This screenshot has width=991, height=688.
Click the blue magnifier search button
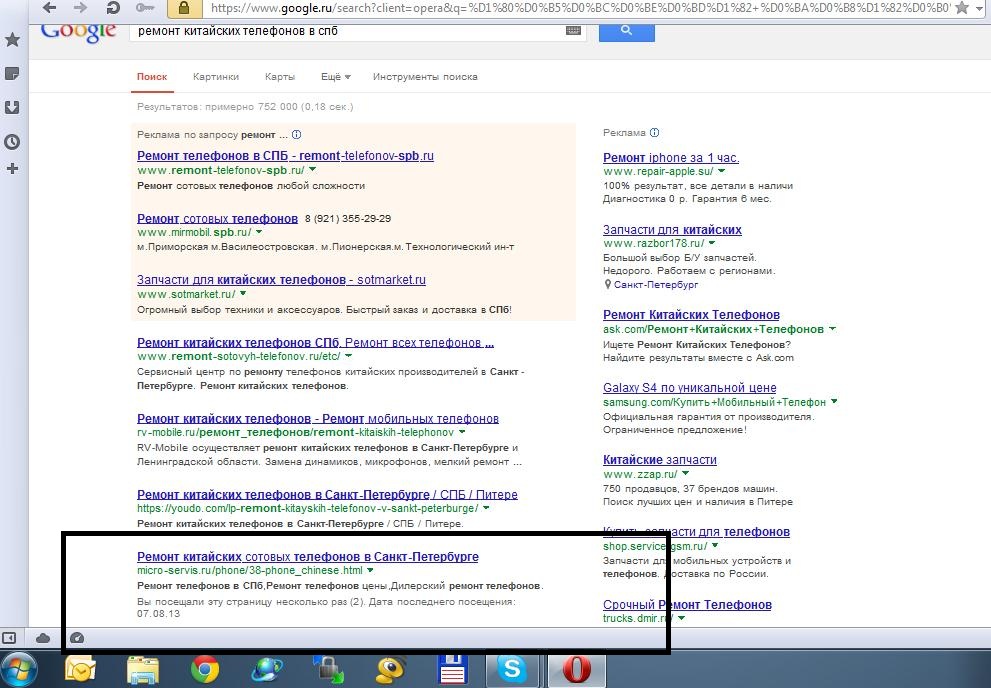pos(626,32)
